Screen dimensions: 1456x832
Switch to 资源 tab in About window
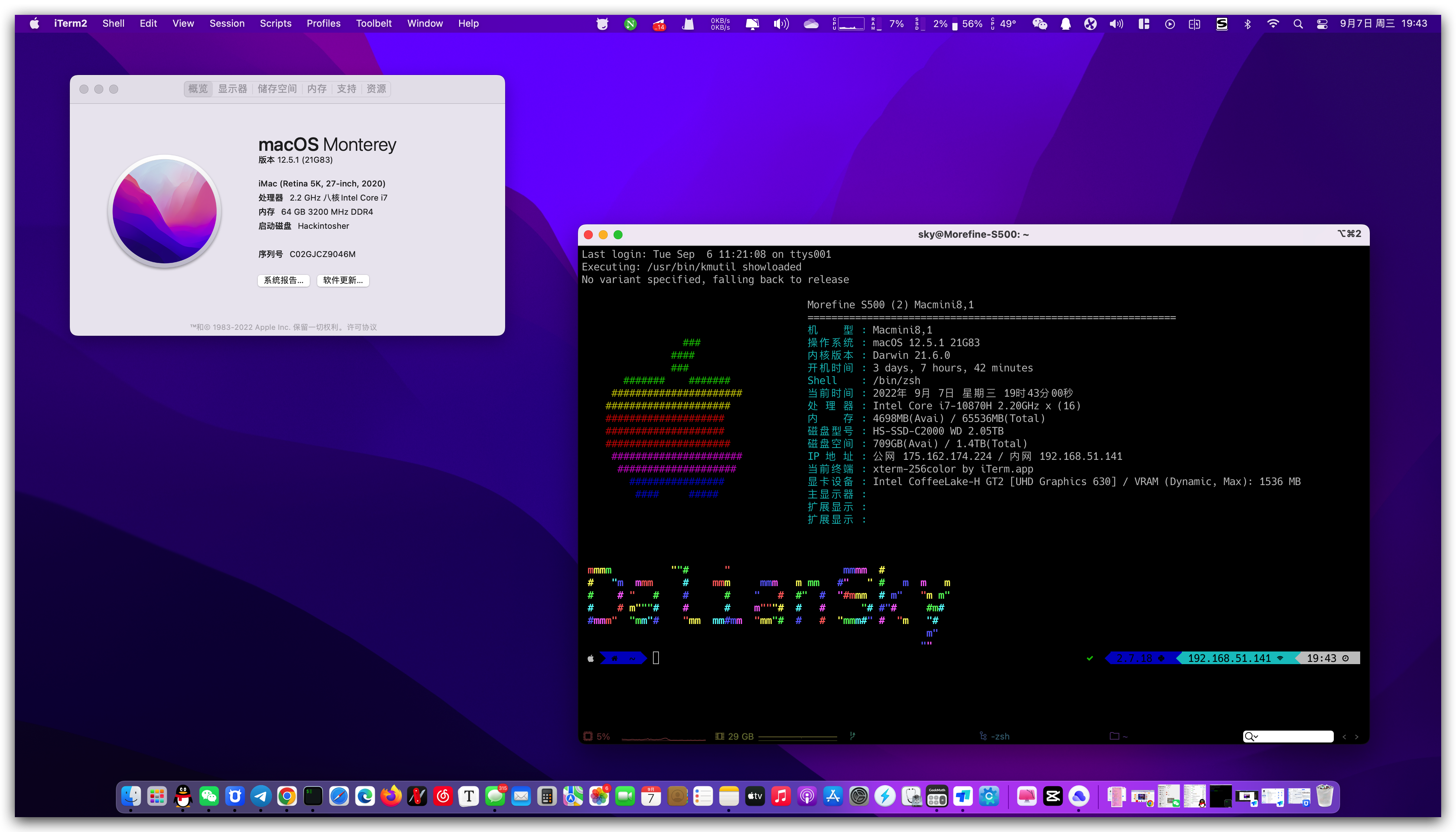376,88
